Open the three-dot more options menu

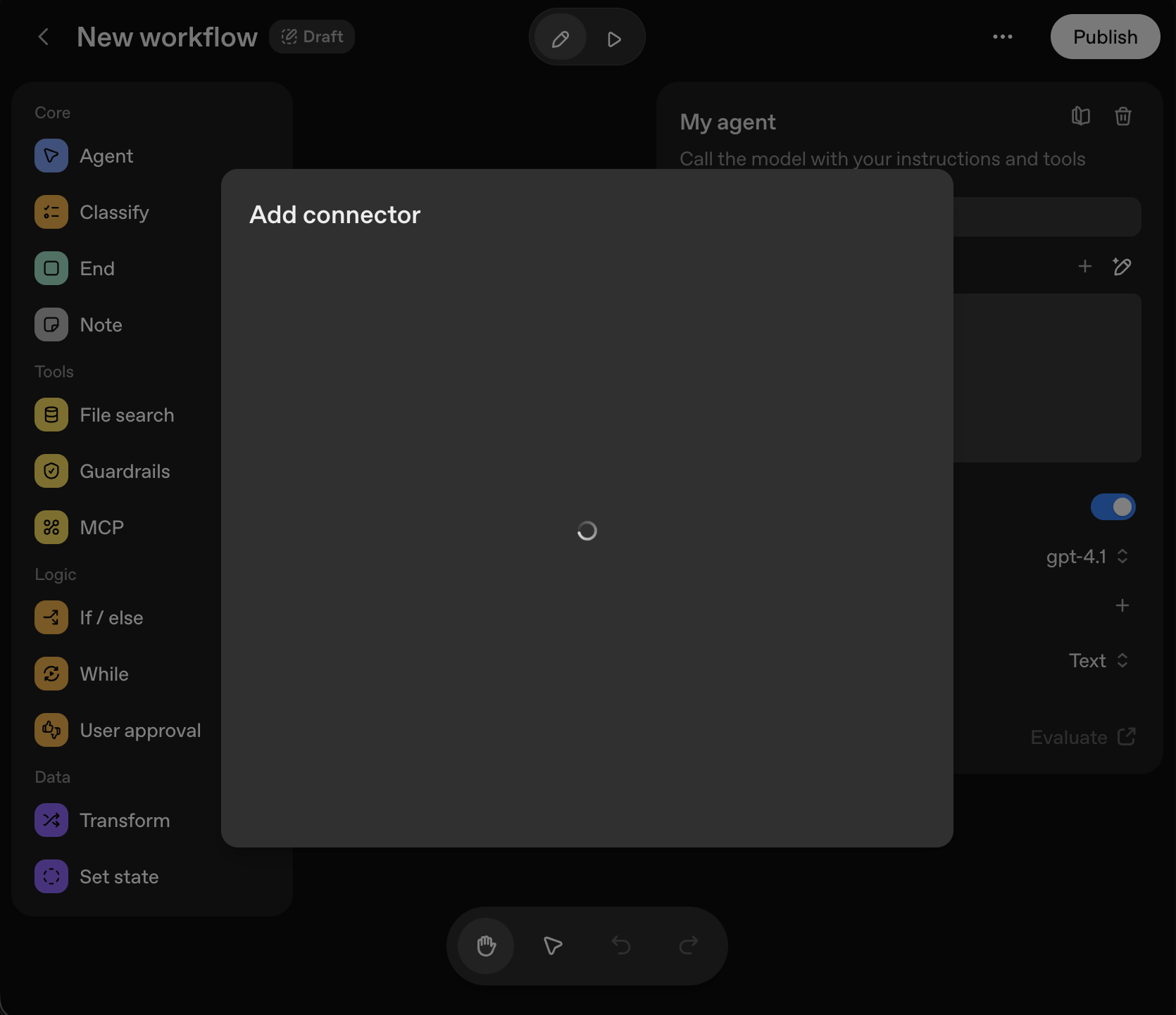coord(1003,37)
